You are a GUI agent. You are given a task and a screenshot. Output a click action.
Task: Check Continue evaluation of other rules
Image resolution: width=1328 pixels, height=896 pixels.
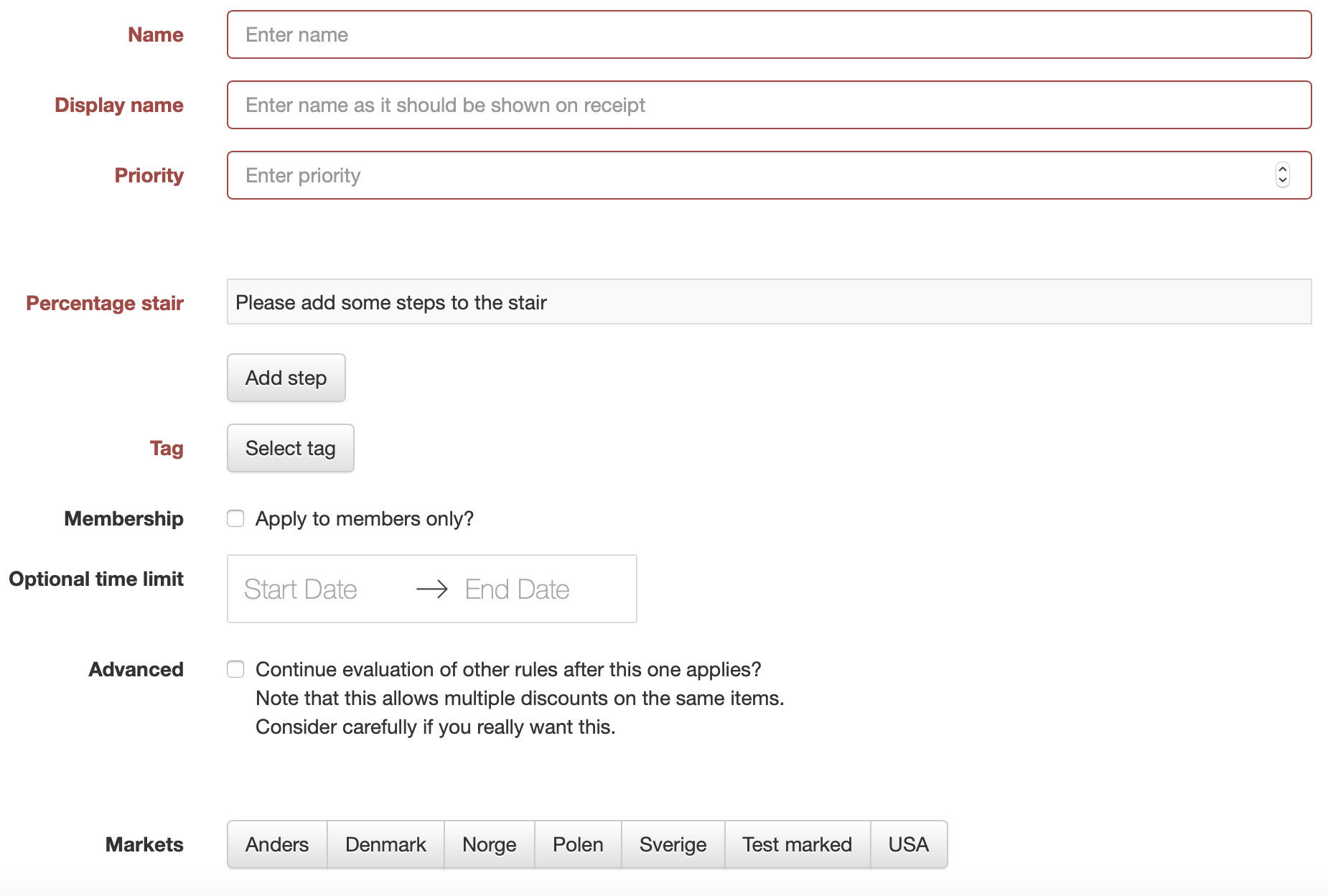pyautogui.click(x=235, y=669)
